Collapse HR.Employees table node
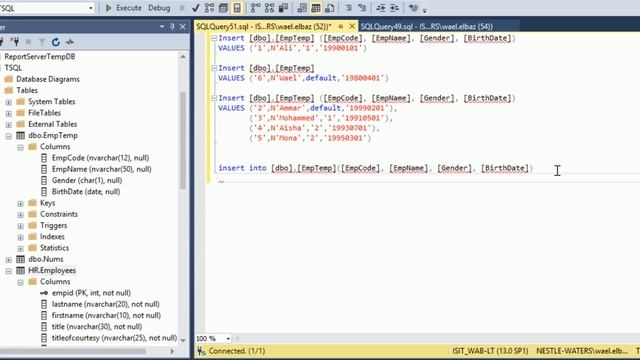Viewport: 640px width, 360px height. point(9,271)
